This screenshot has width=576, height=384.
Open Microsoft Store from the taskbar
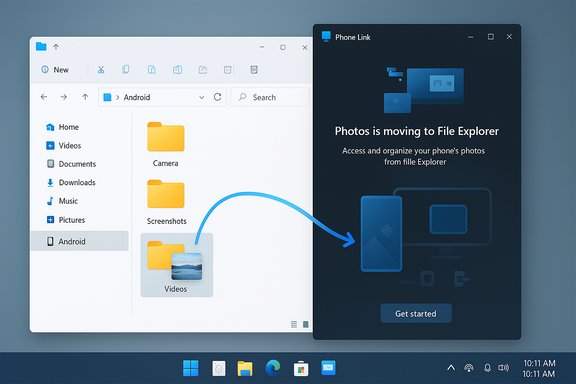[301, 369]
